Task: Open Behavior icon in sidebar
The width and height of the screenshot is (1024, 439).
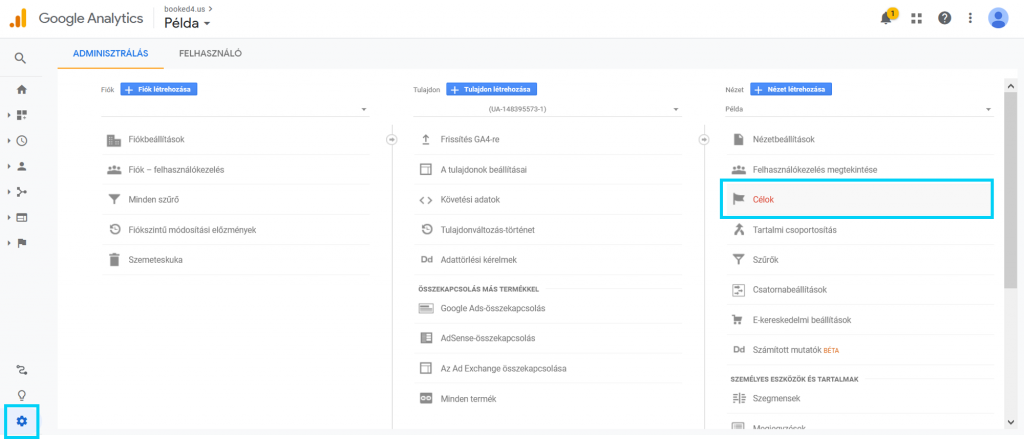Action: click(x=22, y=217)
